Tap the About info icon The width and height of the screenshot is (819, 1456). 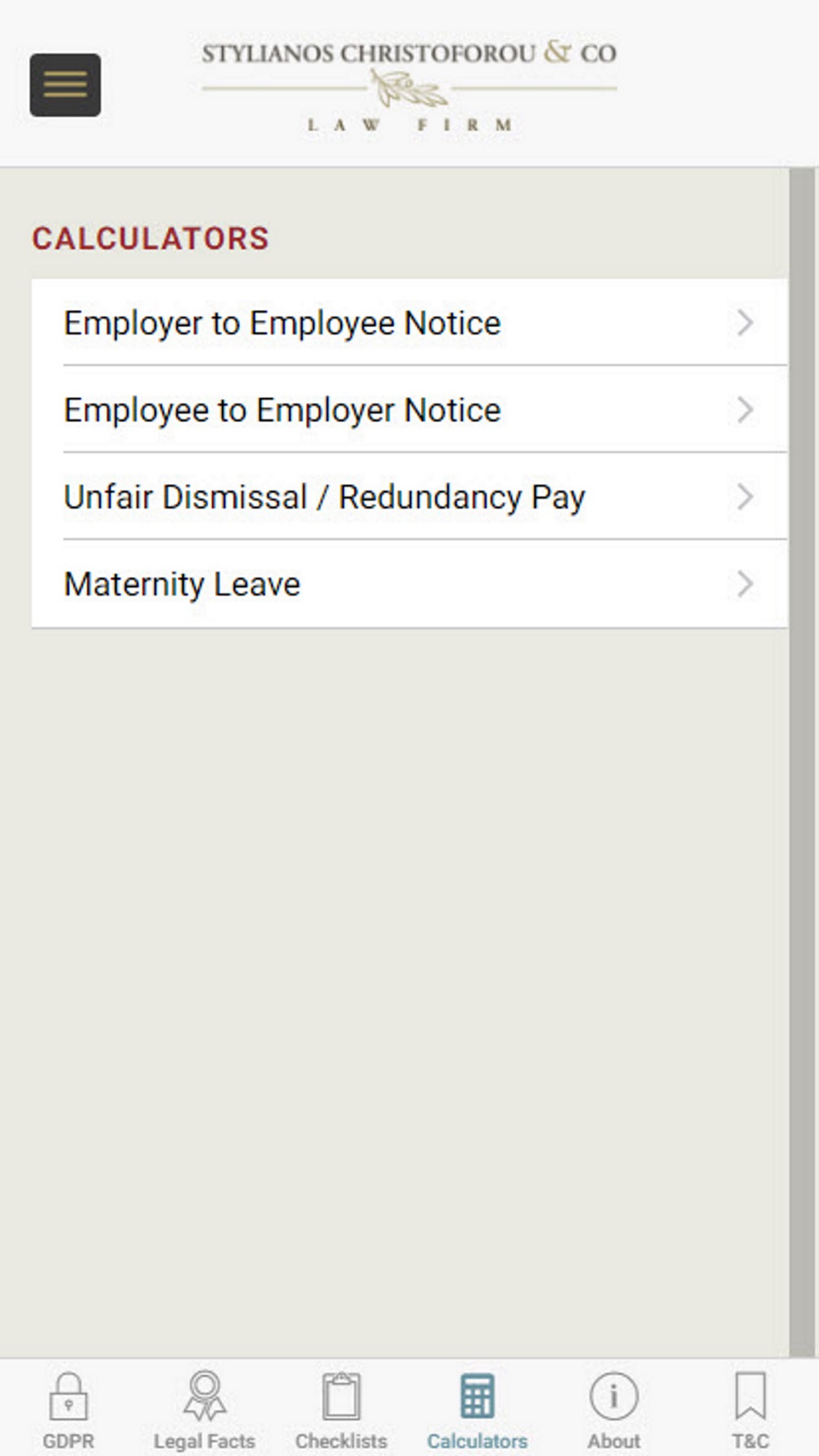(613, 1396)
